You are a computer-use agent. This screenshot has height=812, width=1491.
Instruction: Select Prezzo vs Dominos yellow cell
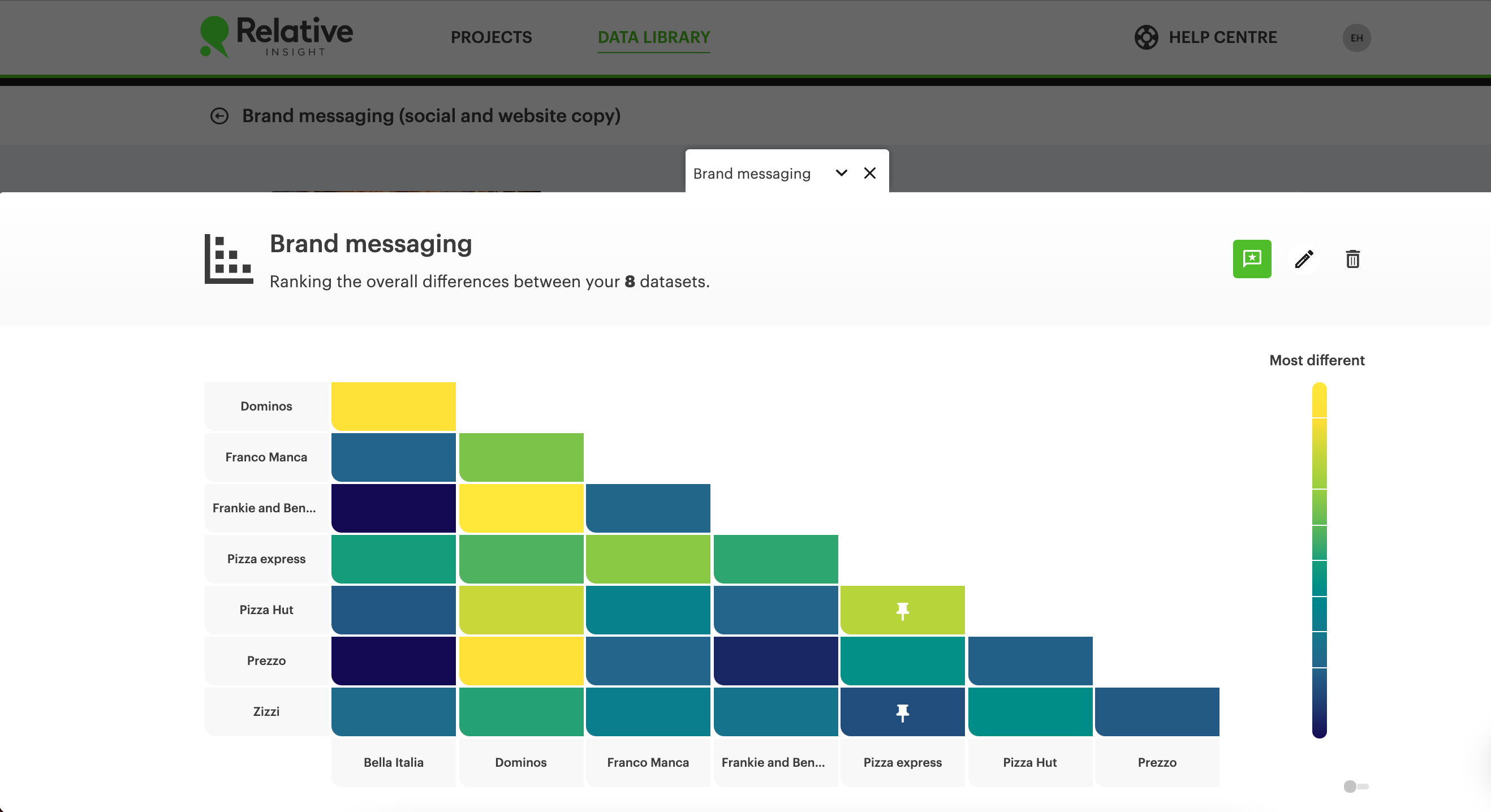point(521,661)
